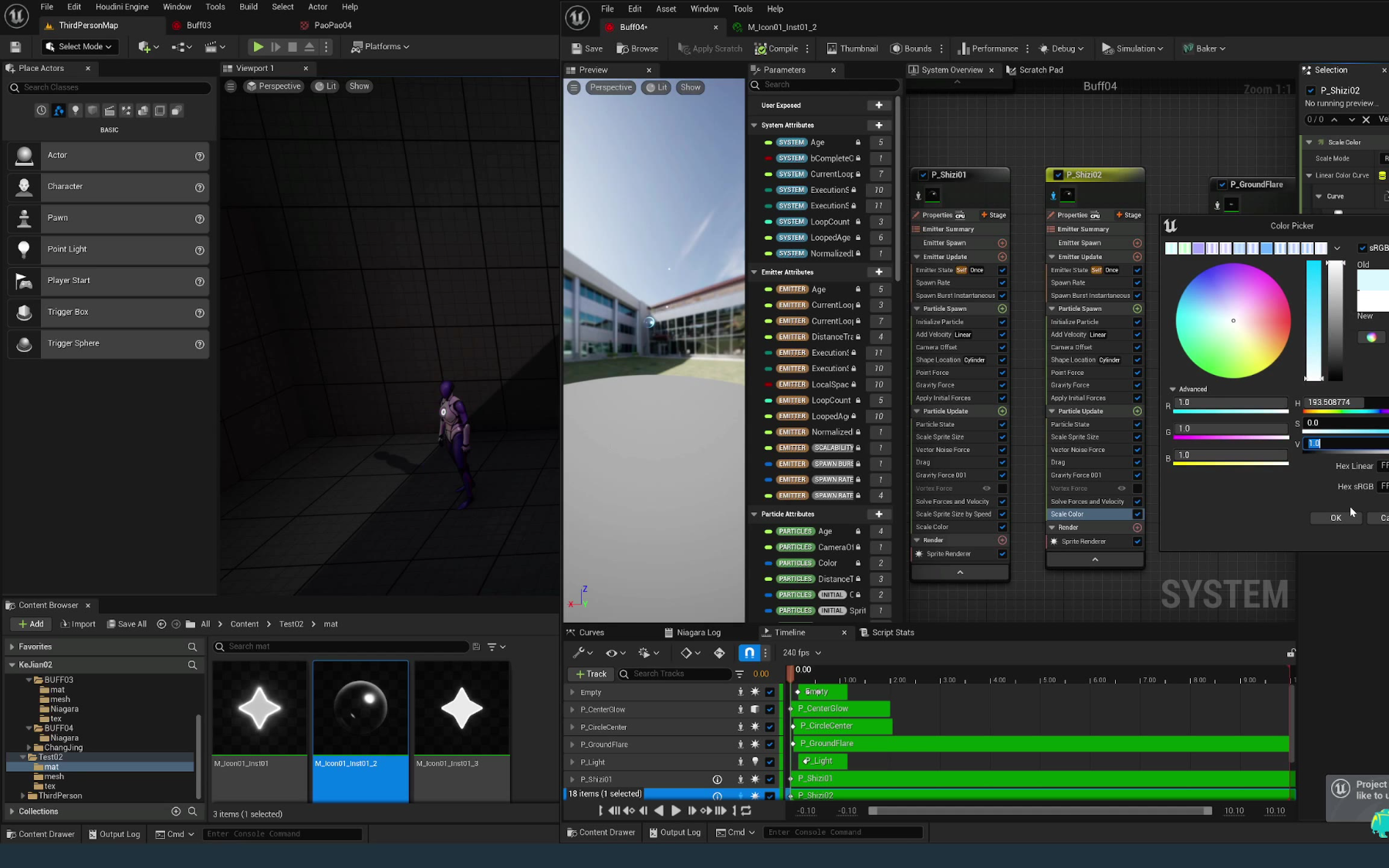Toggle timeline snapping magnet button
Screen dimensions: 1389x868
pos(749,654)
